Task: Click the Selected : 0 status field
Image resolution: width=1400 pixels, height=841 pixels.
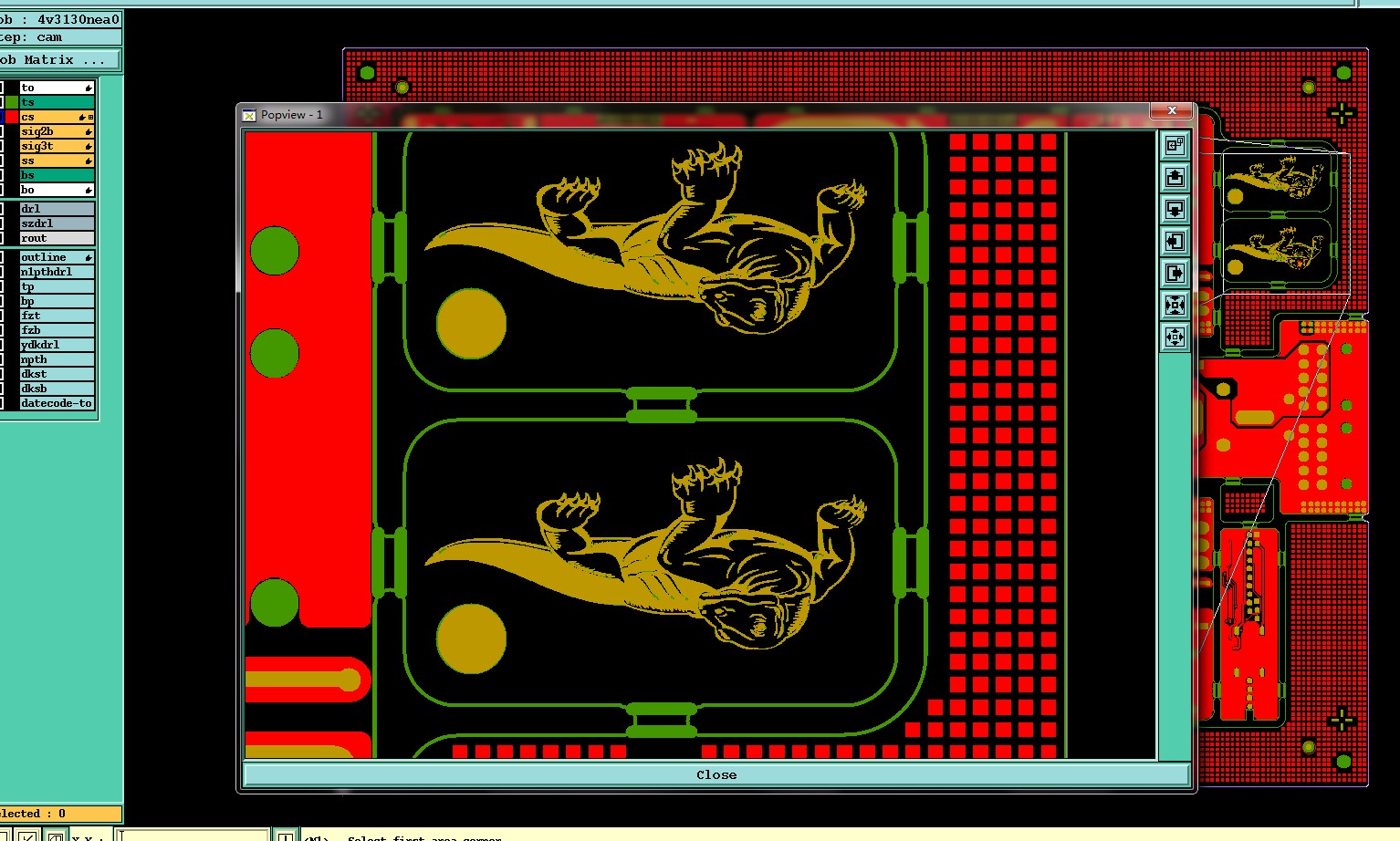Action: click(x=60, y=814)
